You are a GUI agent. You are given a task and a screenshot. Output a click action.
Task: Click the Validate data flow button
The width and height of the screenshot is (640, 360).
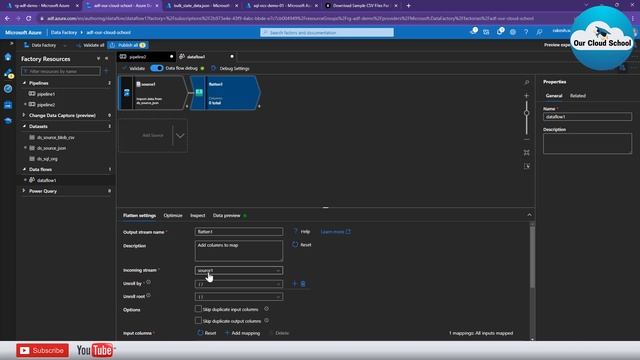pos(133,68)
